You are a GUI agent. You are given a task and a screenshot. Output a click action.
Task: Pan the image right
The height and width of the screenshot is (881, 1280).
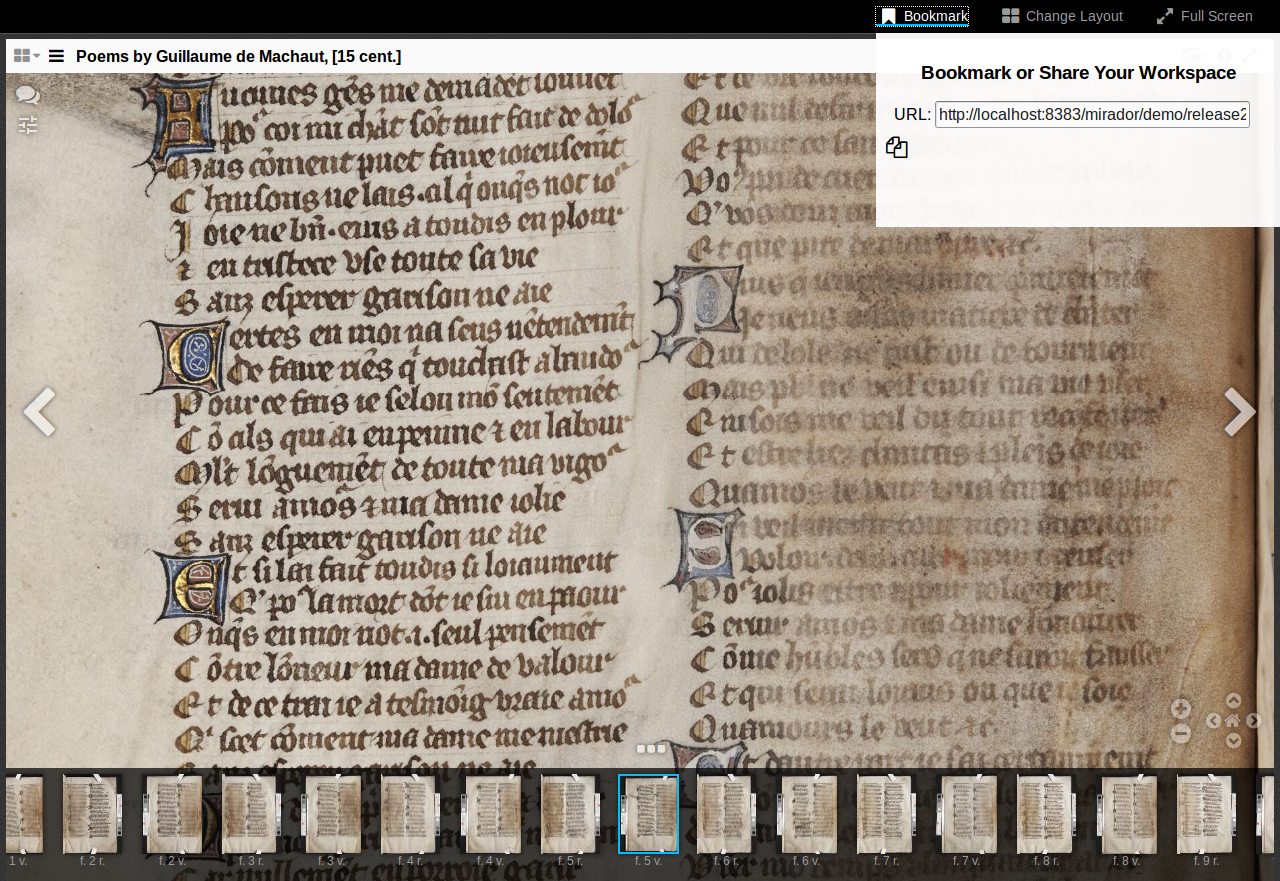point(1253,721)
